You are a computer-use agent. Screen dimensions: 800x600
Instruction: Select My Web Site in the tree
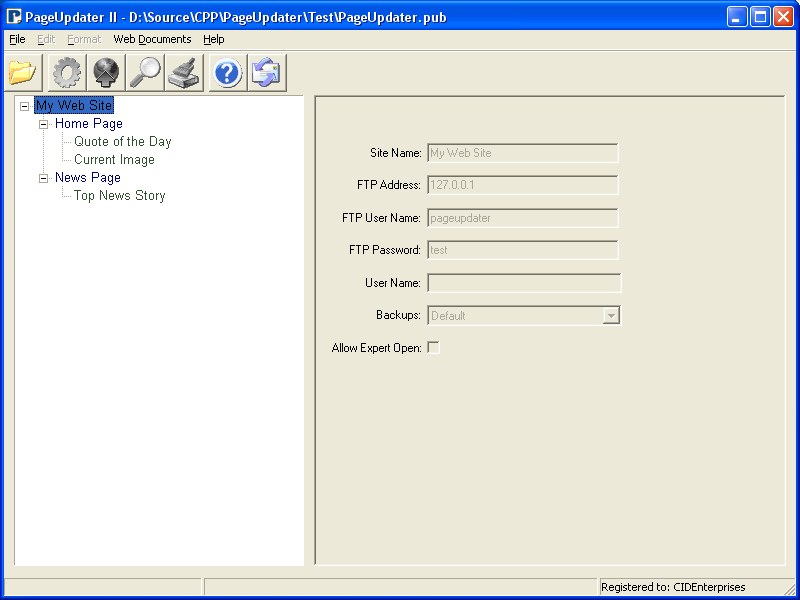click(x=74, y=106)
